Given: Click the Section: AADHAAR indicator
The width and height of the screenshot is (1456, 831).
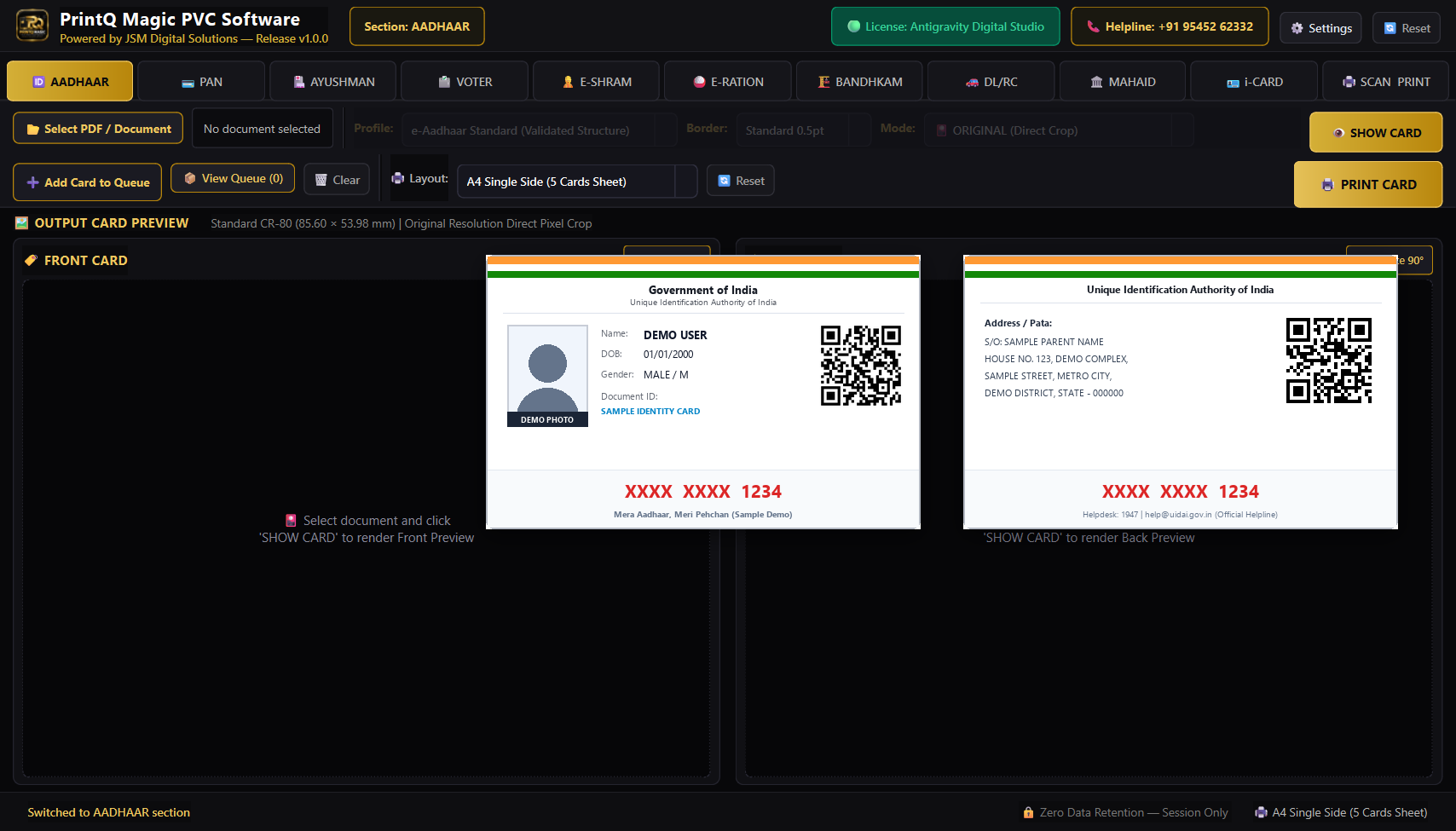Looking at the screenshot, I should (417, 26).
